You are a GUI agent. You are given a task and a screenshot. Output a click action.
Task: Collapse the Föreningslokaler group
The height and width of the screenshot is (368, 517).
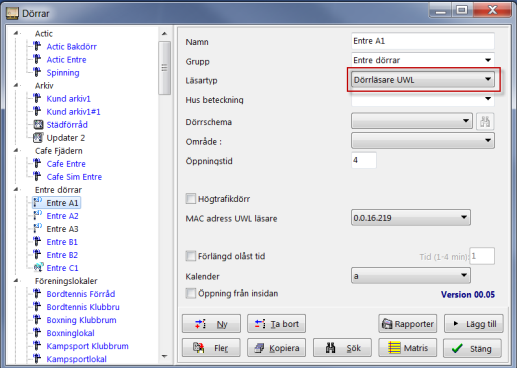click(x=16, y=280)
